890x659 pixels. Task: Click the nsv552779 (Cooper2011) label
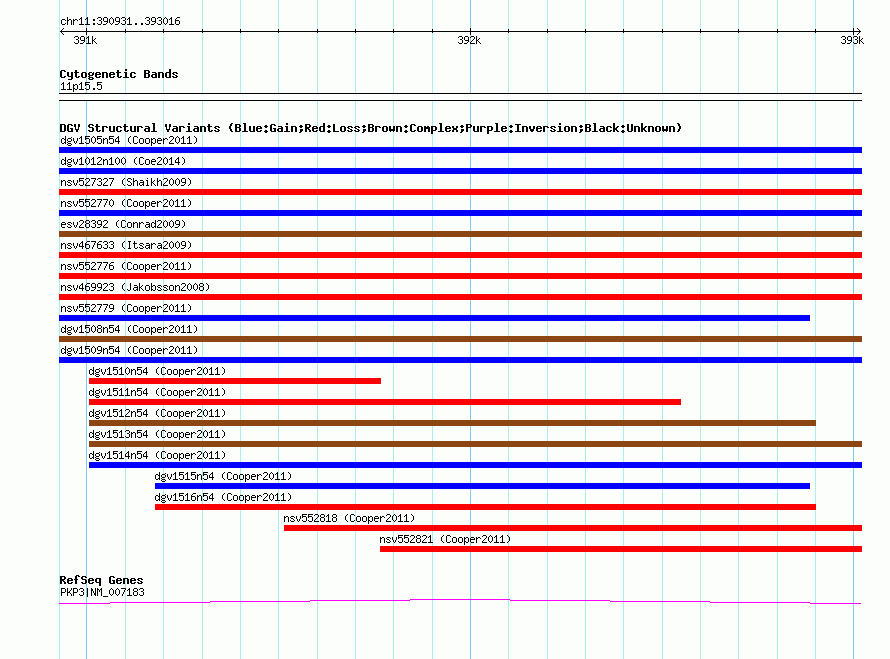pos(126,308)
